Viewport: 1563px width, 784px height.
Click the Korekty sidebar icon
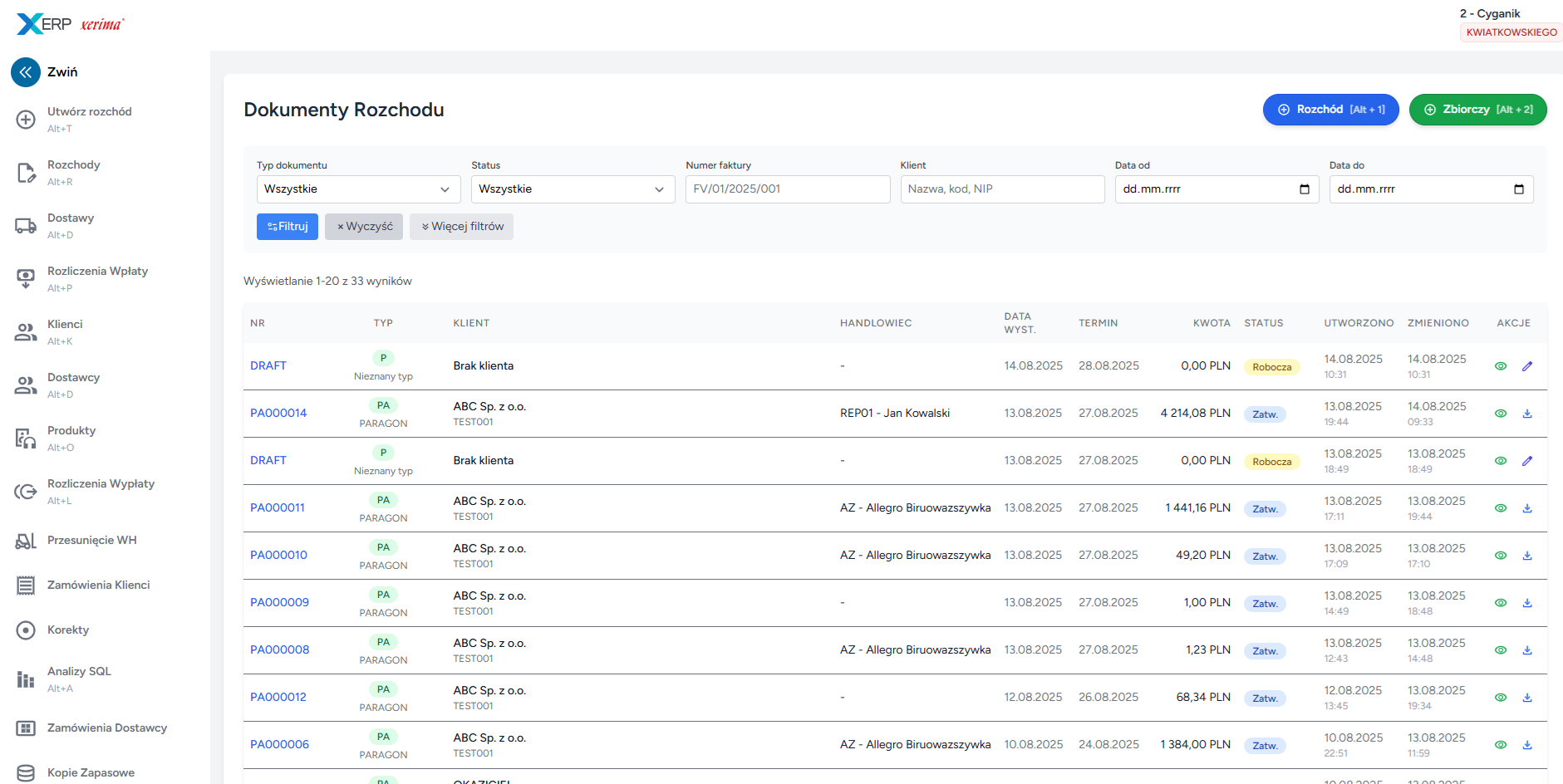[26, 630]
